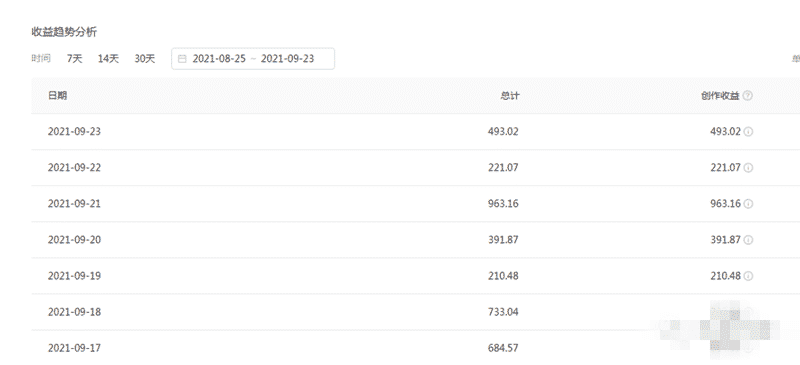This screenshot has height=365, width=800.
Task: Click the 2021-09-17 total value 684.57
Action: tap(503, 348)
